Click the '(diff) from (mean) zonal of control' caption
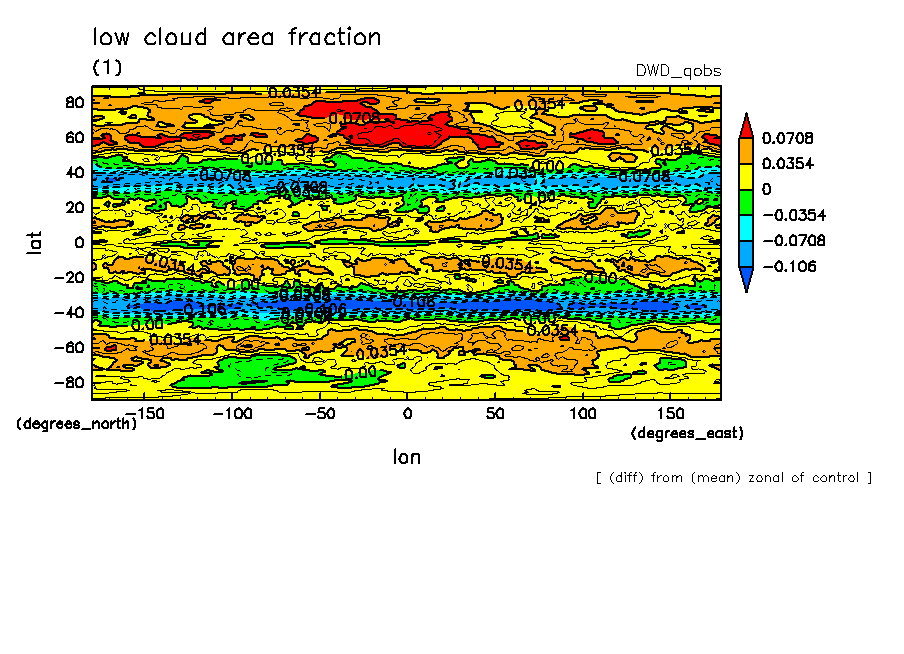This screenshot has width=904, height=654. click(733, 478)
